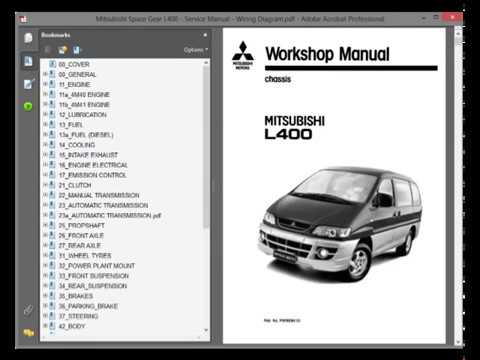Go to the 26_FRONT AXLE bookmark

pyautogui.click(x=81, y=235)
